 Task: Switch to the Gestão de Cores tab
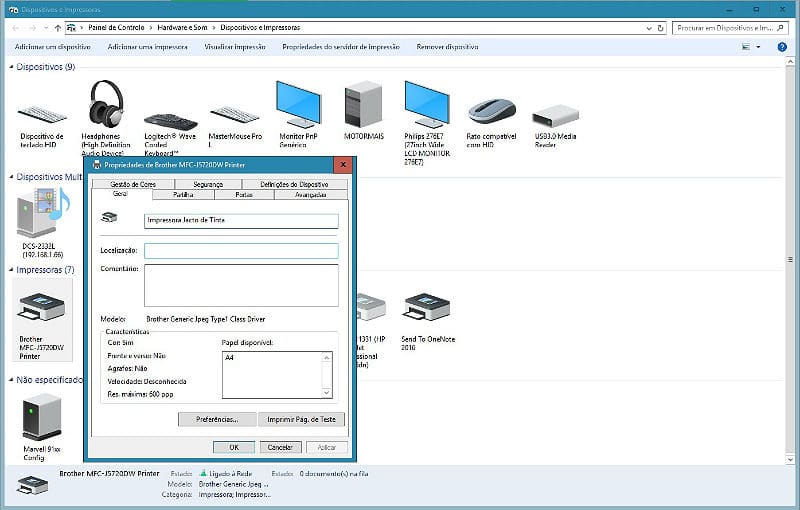pos(133,184)
